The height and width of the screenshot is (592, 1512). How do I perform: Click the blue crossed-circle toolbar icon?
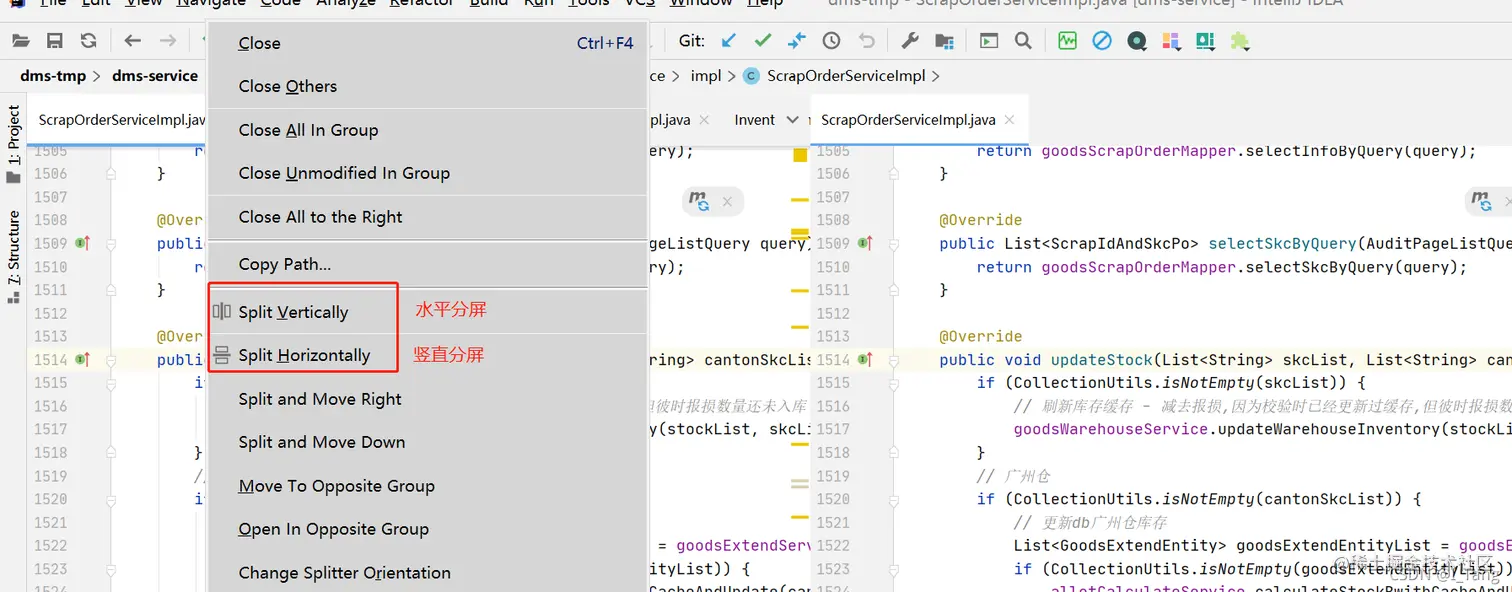pos(1101,41)
